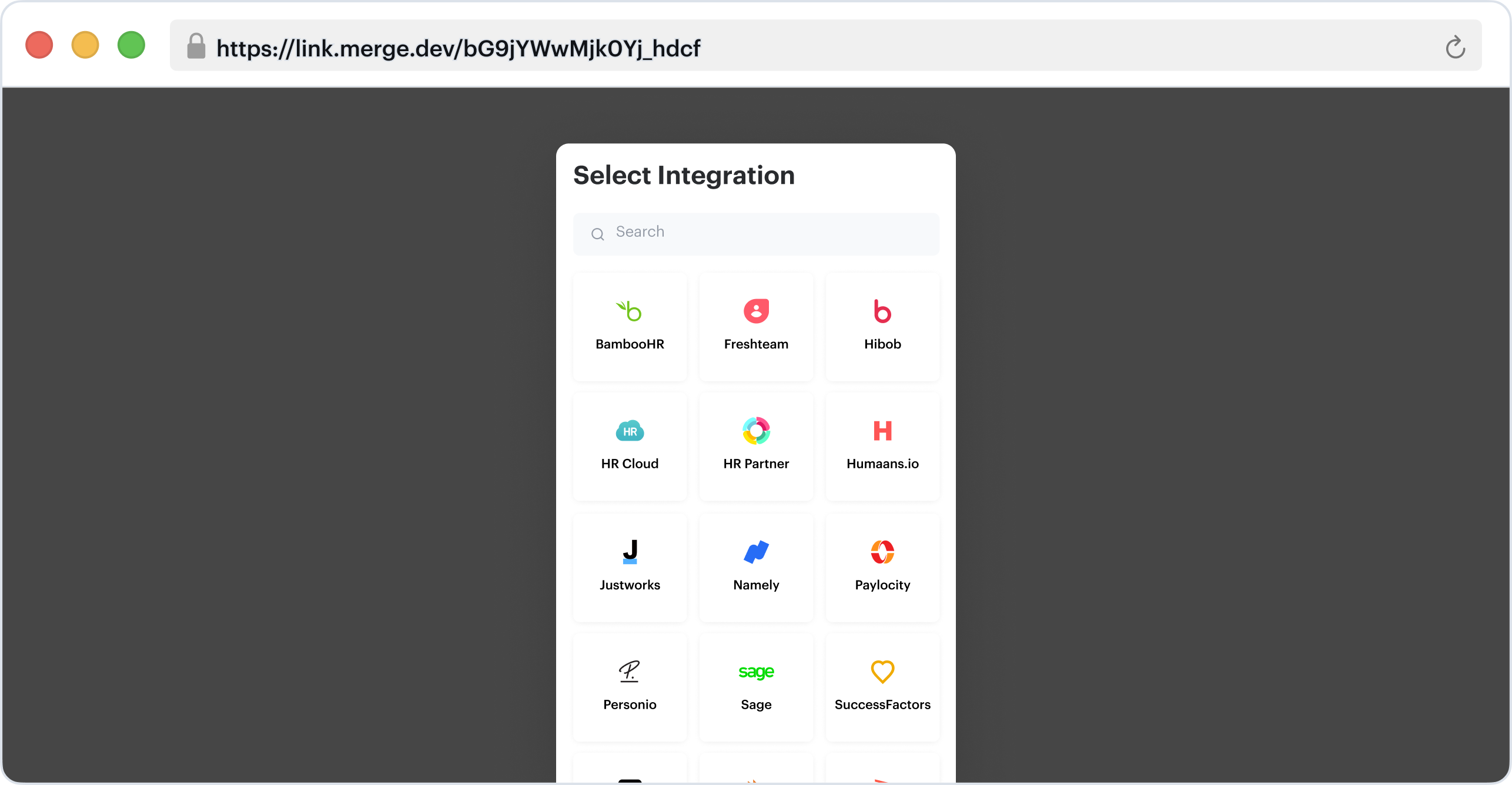
Task: Click the magnifier icon in search box
Action: point(598,234)
